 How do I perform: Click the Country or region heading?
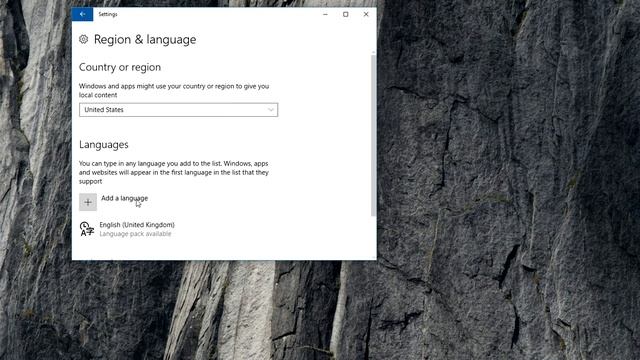[x=120, y=67]
